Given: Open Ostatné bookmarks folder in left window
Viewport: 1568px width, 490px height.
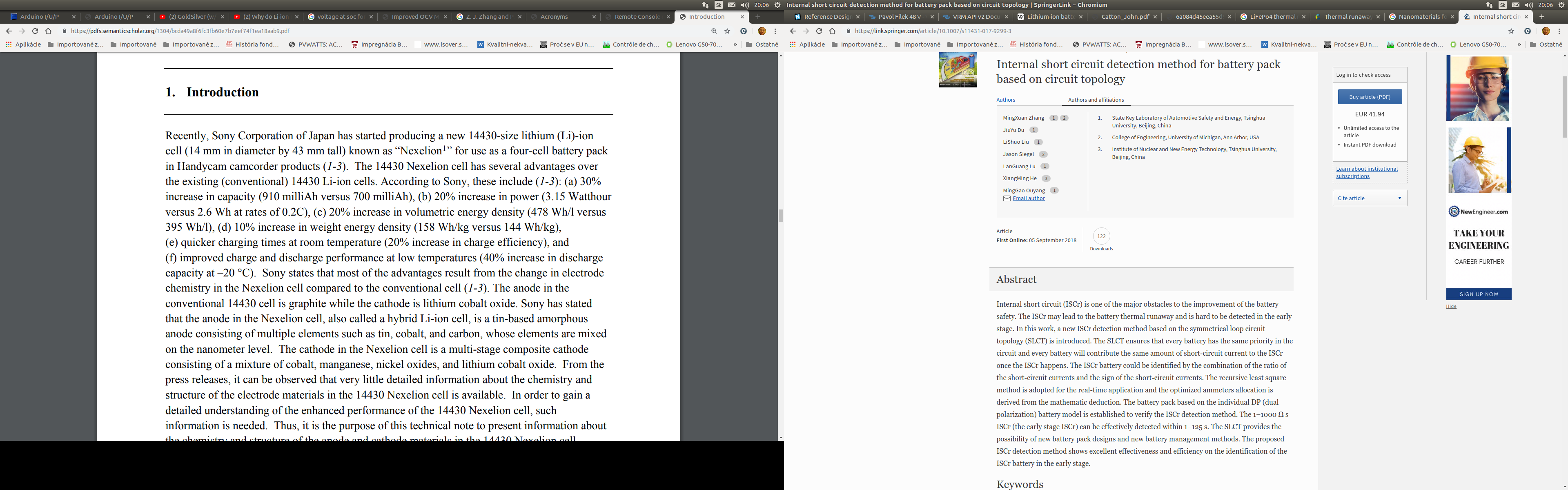Looking at the screenshot, I should (x=762, y=45).
